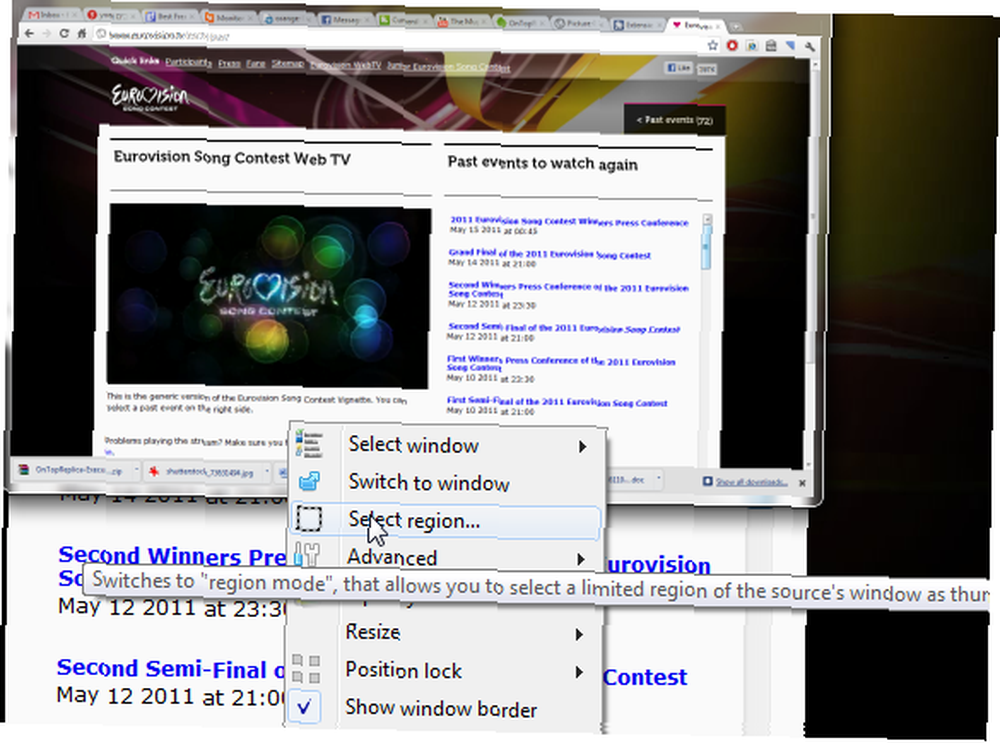Switch to the Extensions browser tab
1000x743 pixels.
(x=636, y=25)
